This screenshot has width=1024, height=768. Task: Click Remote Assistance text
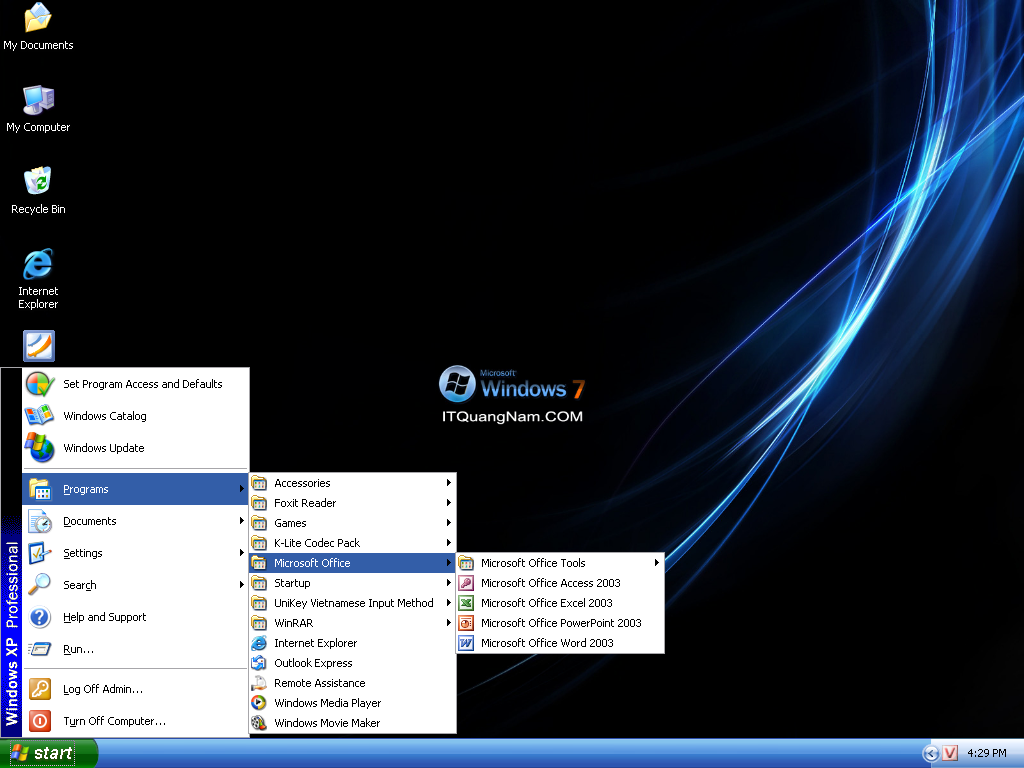pyautogui.click(x=320, y=683)
